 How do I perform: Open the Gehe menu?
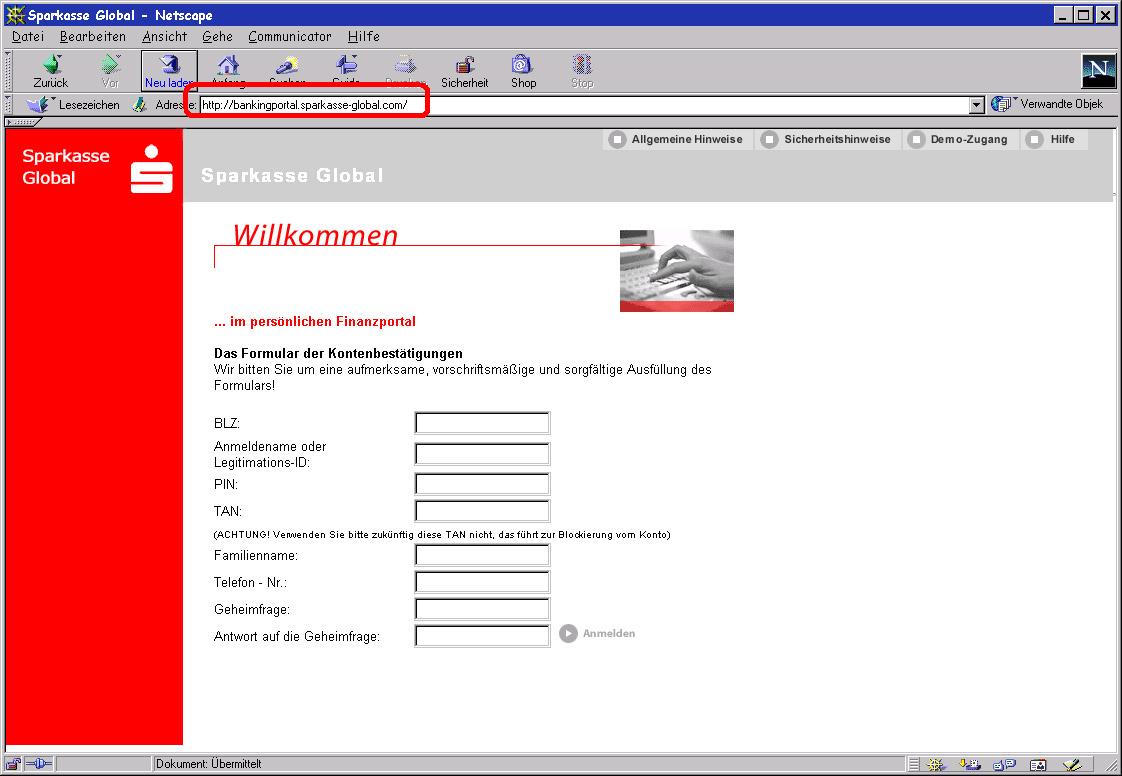pyautogui.click(x=218, y=37)
